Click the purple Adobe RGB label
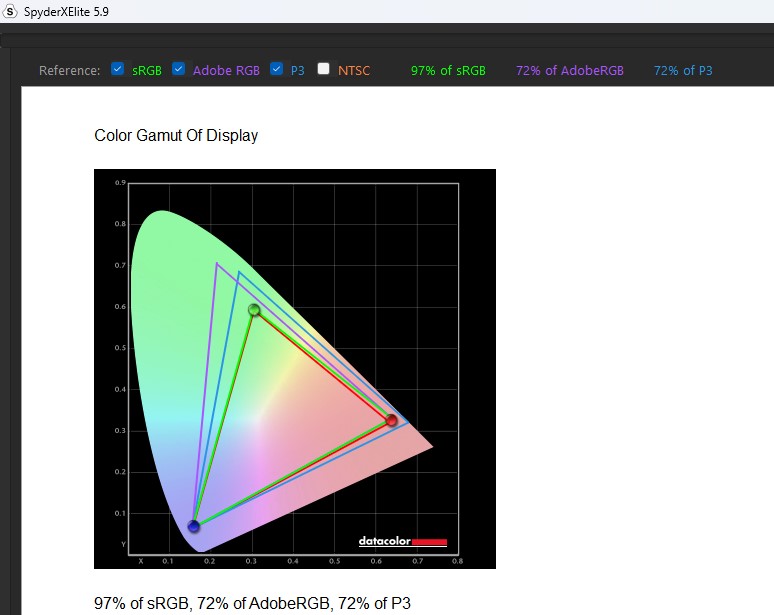 point(226,71)
